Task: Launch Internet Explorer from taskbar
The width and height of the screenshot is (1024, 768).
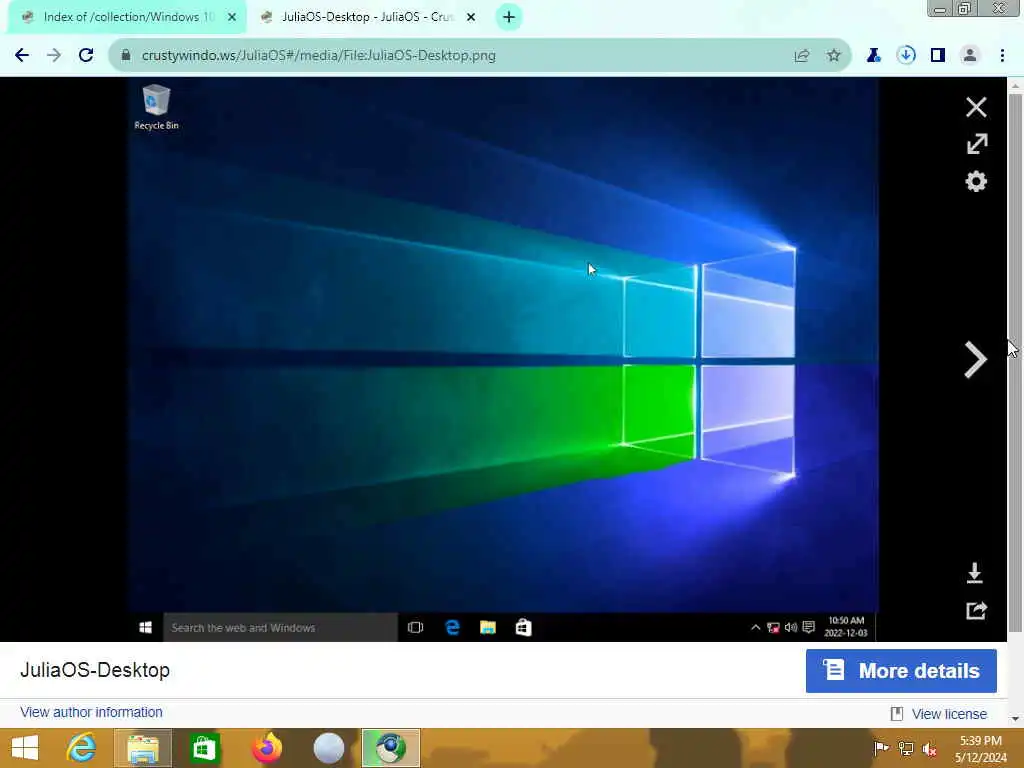Action: pyautogui.click(x=81, y=748)
